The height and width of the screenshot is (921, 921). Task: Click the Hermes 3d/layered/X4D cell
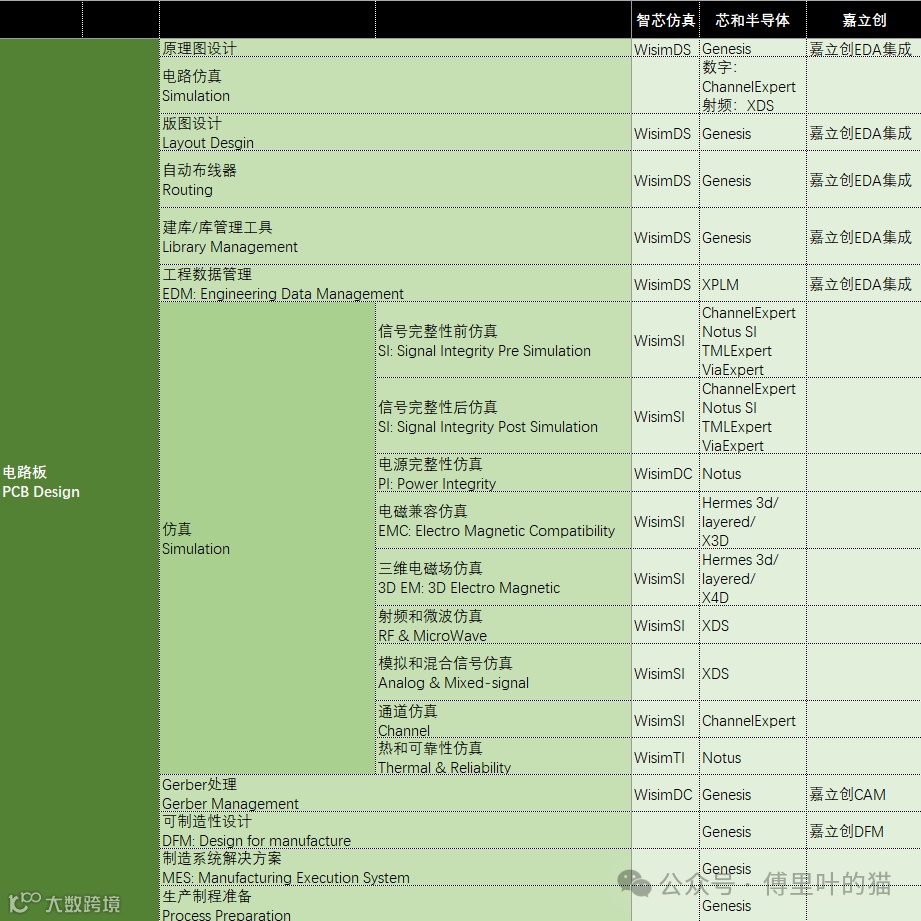point(752,578)
